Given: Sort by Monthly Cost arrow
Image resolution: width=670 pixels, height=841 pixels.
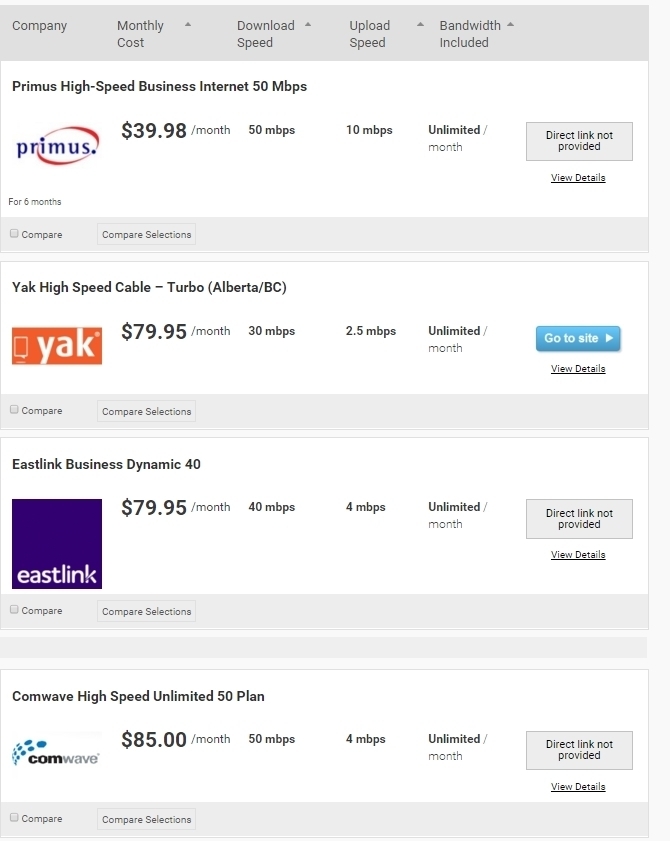Looking at the screenshot, I should [x=188, y=24].
